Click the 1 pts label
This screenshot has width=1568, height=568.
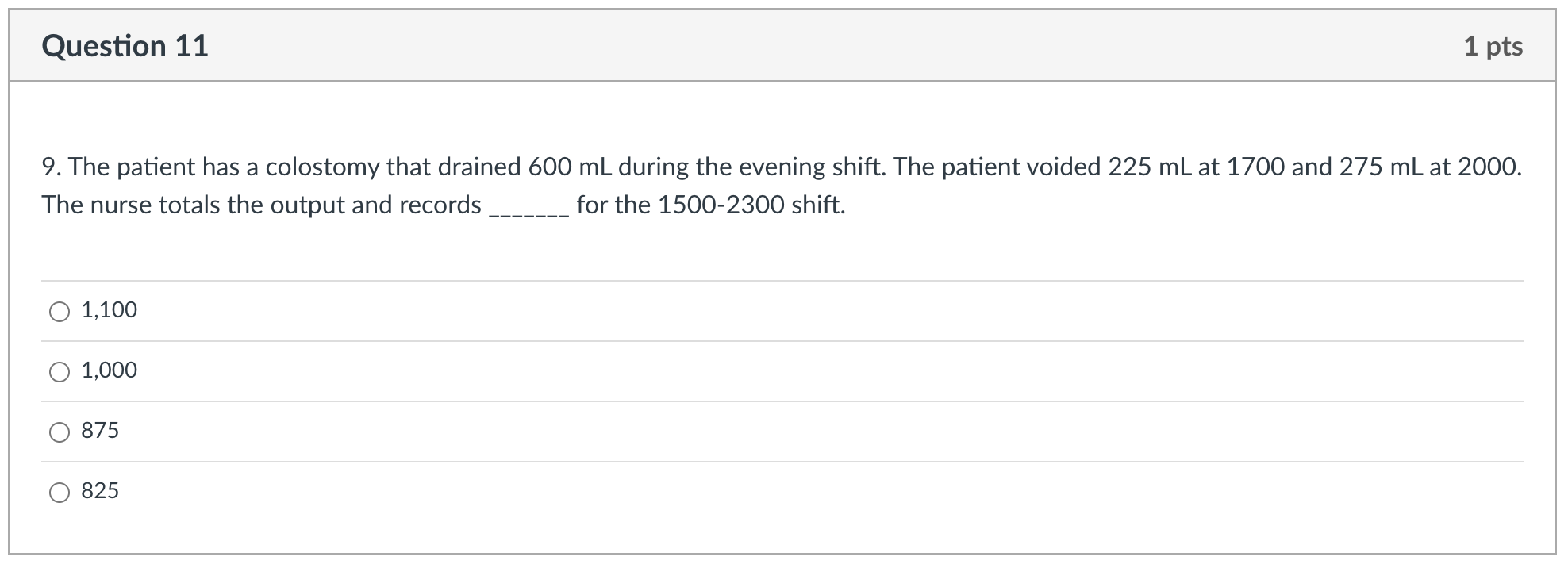[x=1493, y=45]
